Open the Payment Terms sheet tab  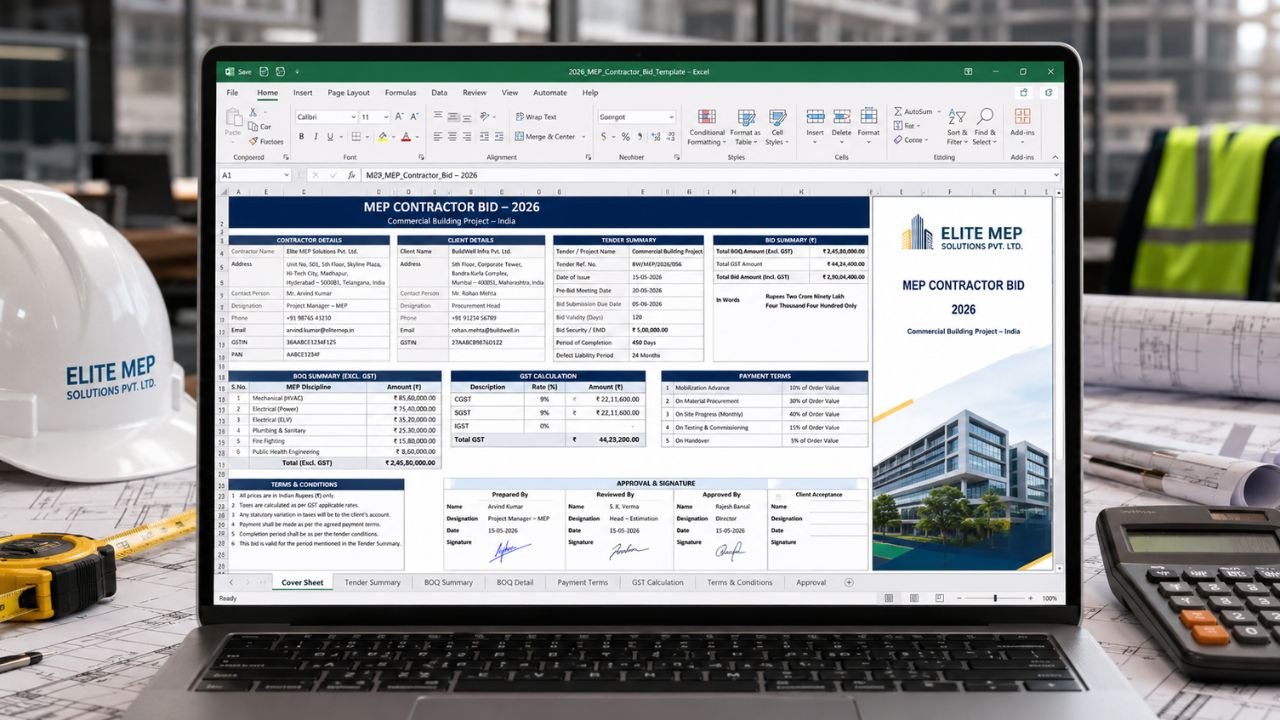click(x=582, y=582)
